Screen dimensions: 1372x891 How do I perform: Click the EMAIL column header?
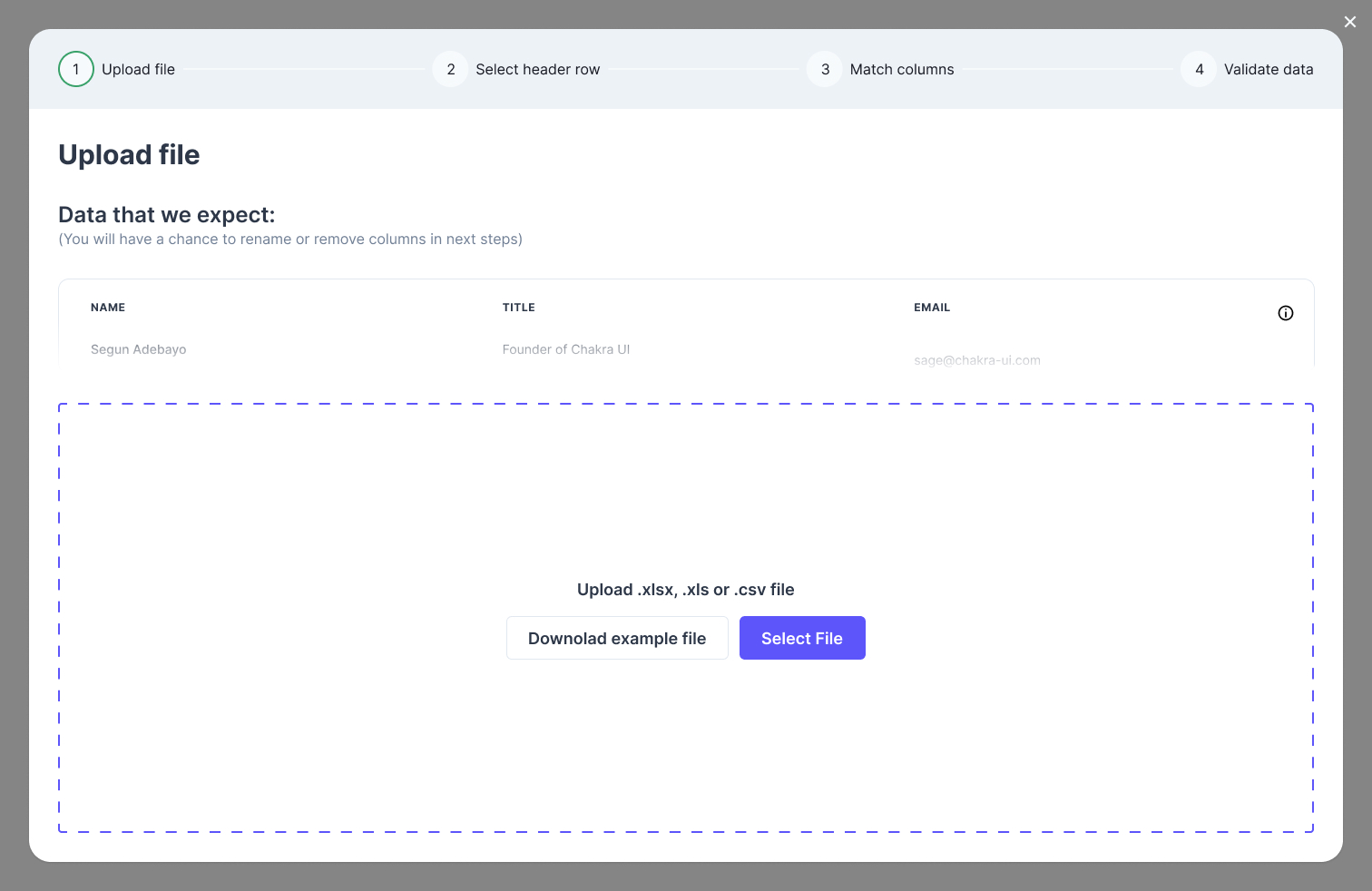click(x=932, y=308)
